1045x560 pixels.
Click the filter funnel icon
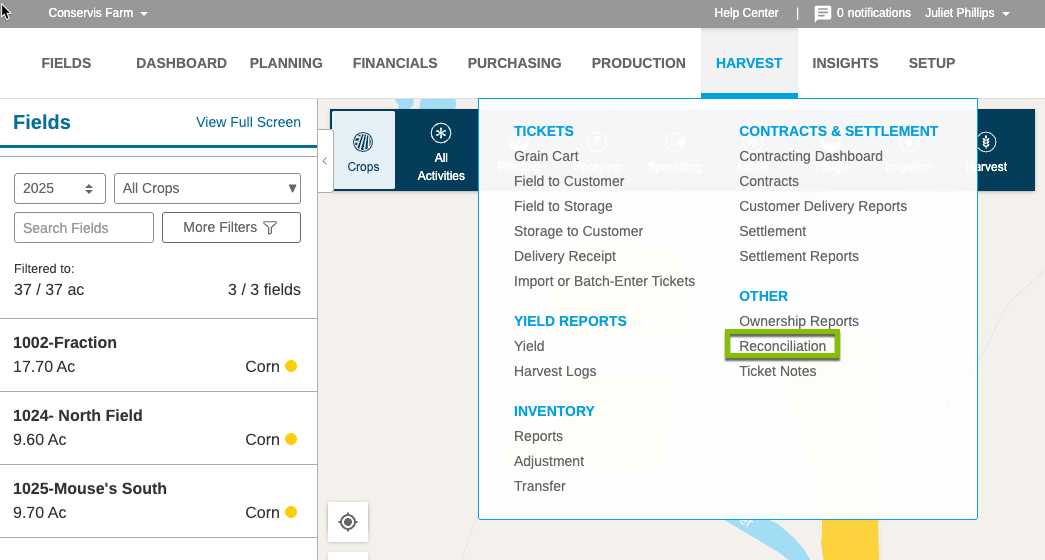(269, 228)
